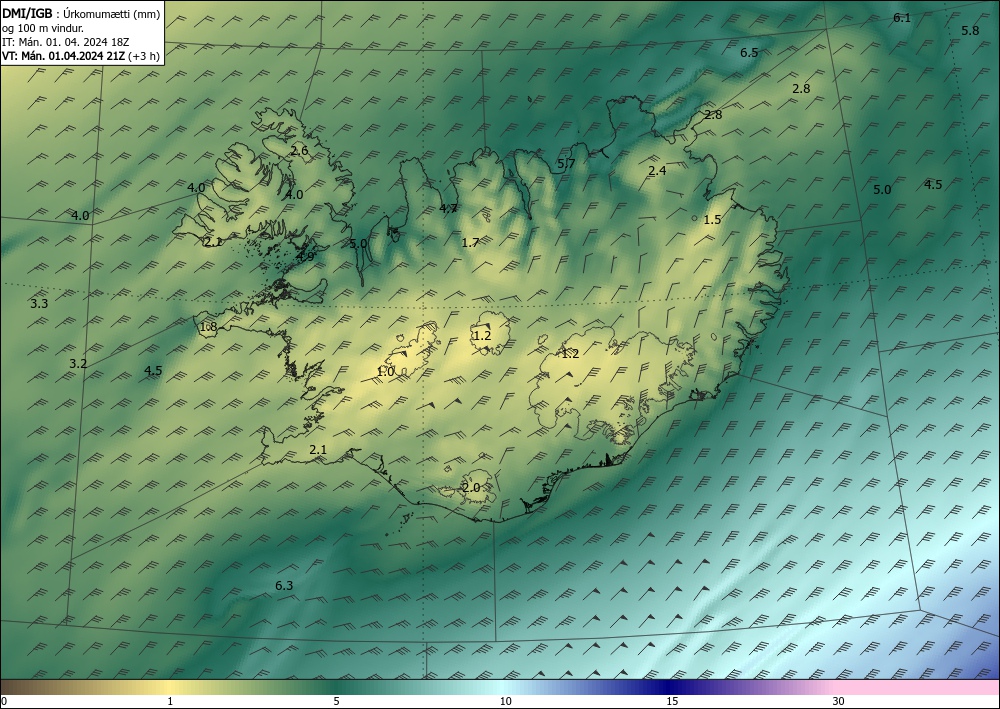Click the legend tick label 0
Screen dimensions: 1000x709
(x=4, y=701)
